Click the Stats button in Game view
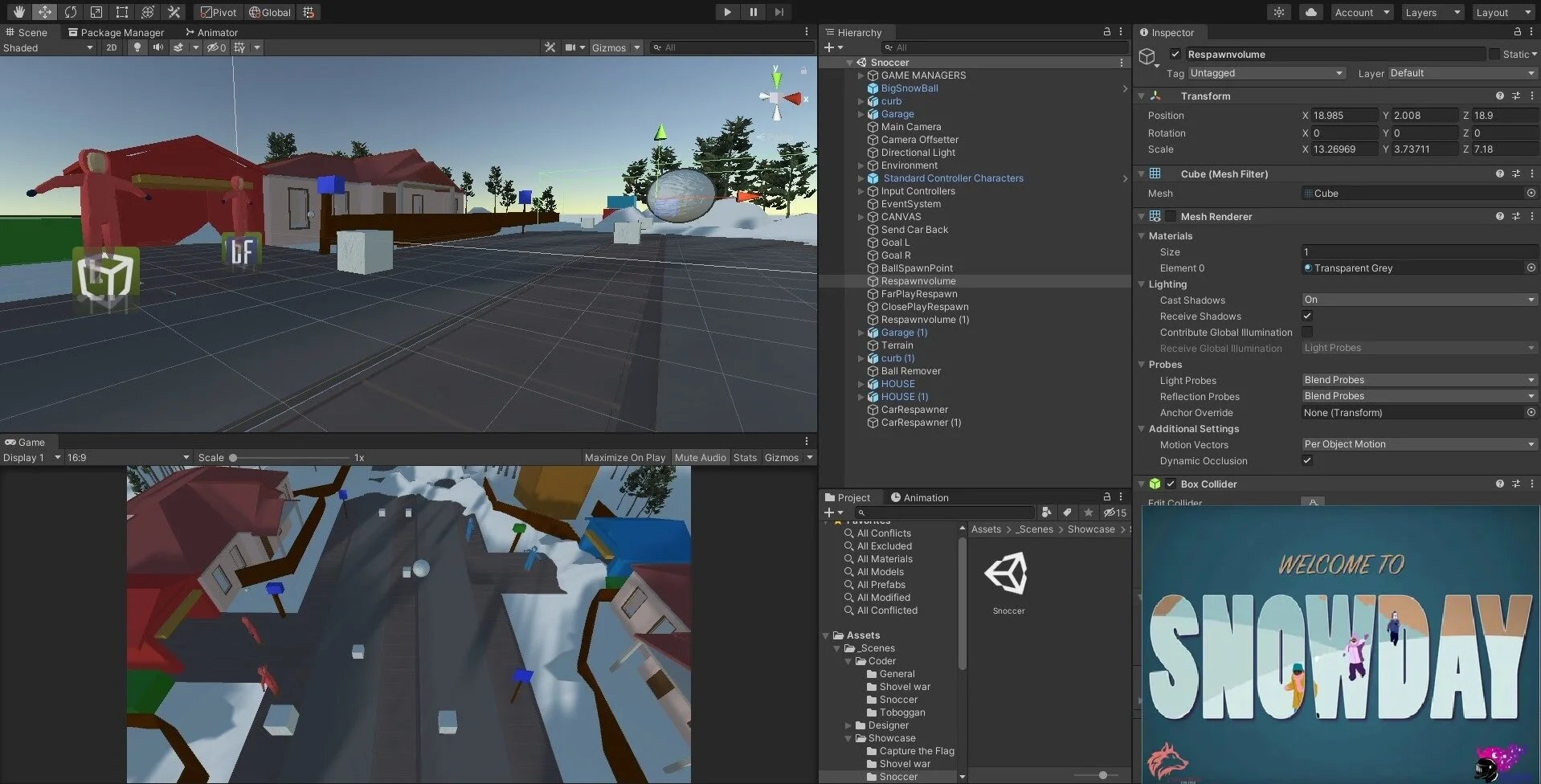 tap(745, 457)
